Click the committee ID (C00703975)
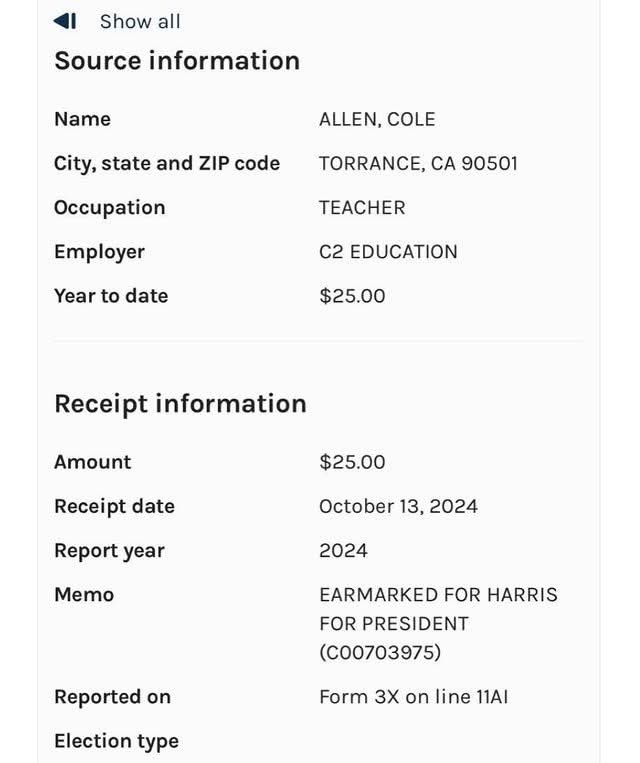Image resolution: width=640 pixels, height=763 pixels. 380,653
